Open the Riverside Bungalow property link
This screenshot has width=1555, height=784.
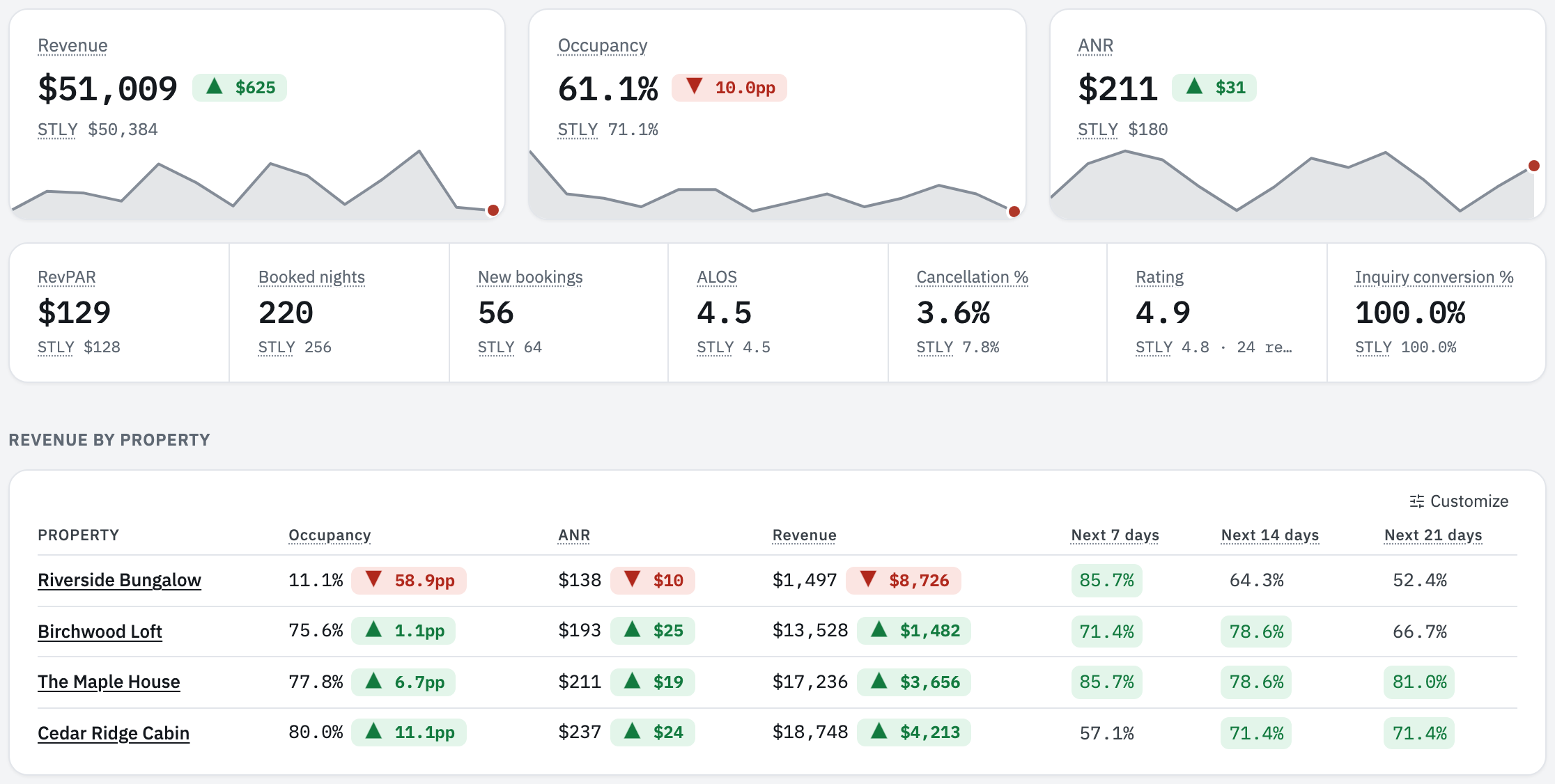pos(119,580)
